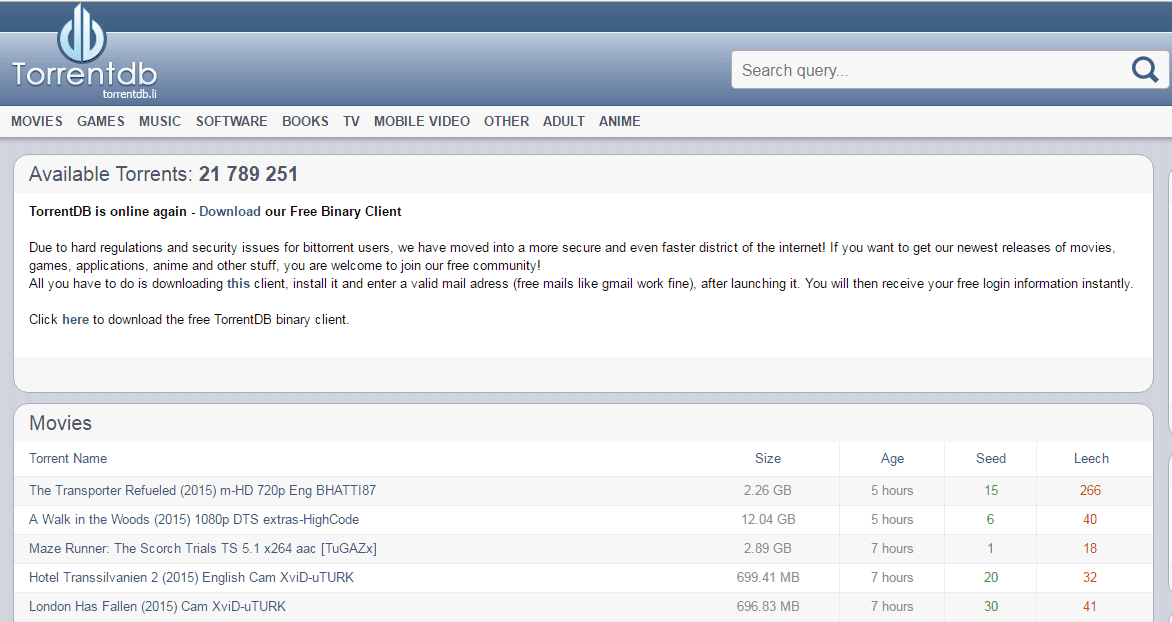
Task: Open the SOFTWARE category
Action: pos(232,121)
